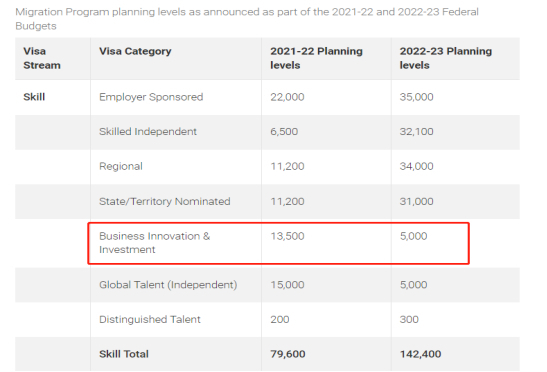The image size is (547, 372).
Task: Click the 32,100 Skilled Independent value
Action: click(416, 132)
